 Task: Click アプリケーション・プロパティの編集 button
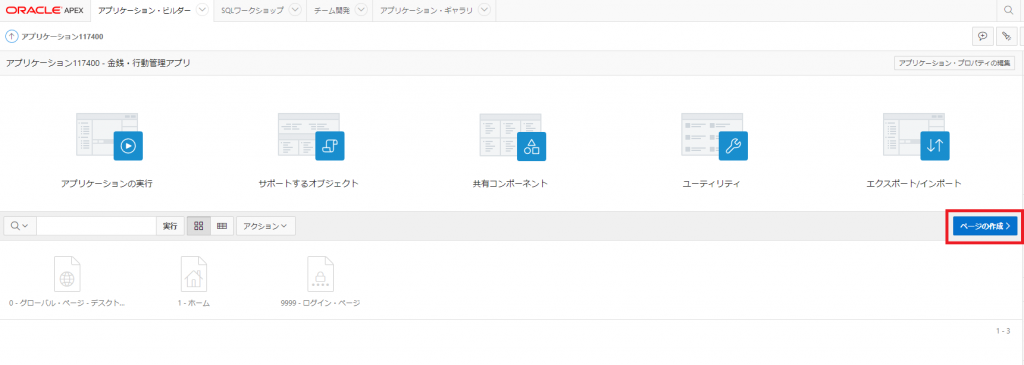pyautogui.click(x=954, y=63)
